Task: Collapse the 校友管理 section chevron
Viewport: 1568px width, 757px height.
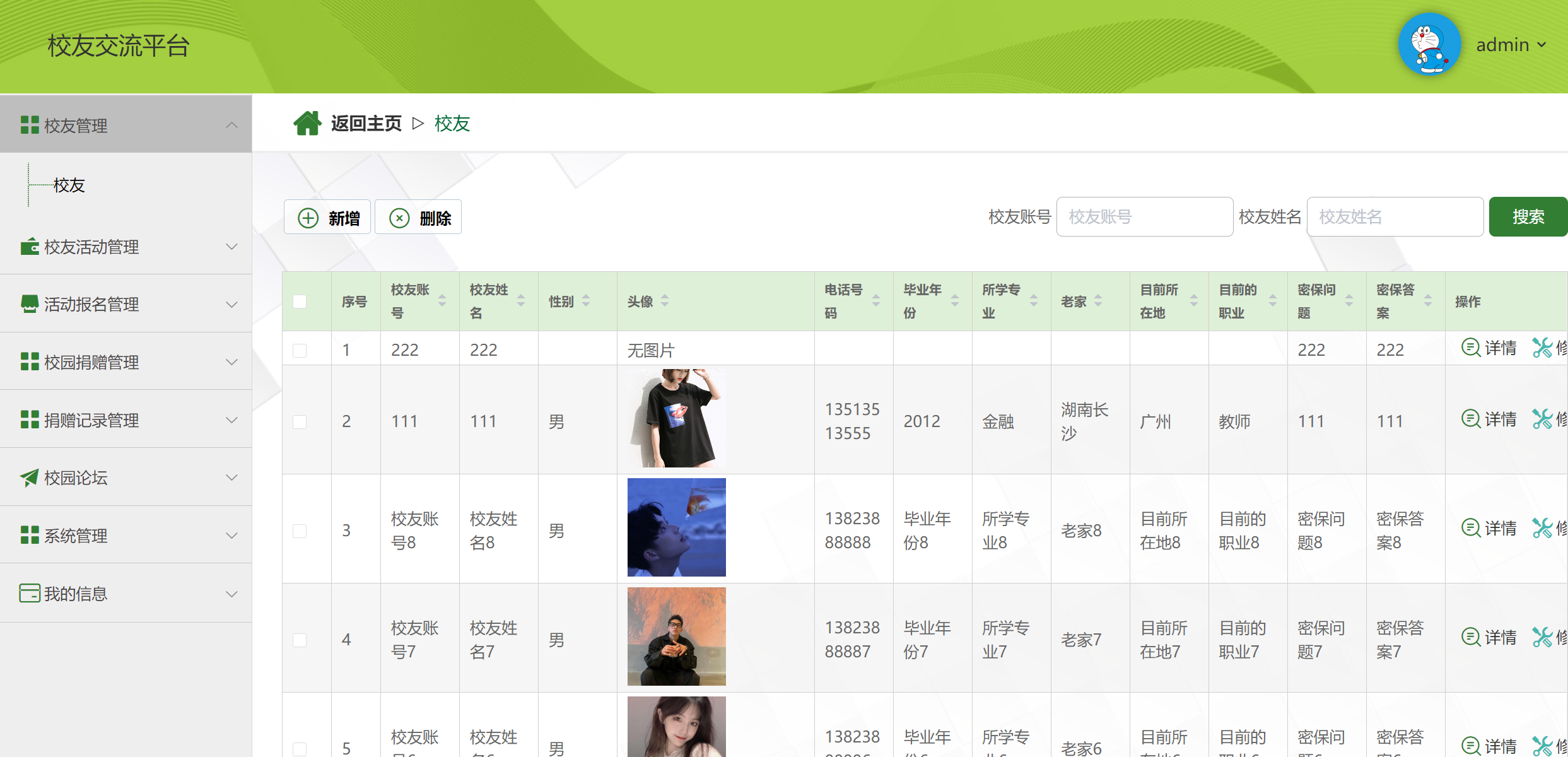Action: pyautogui.click(x=231, y=126)
